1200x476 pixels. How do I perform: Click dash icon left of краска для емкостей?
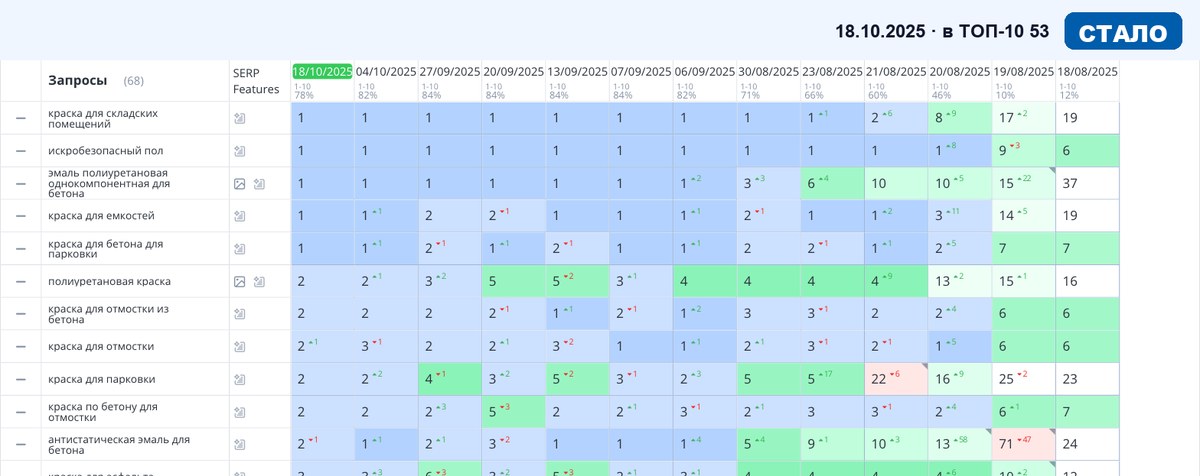(x=20, y=216)
